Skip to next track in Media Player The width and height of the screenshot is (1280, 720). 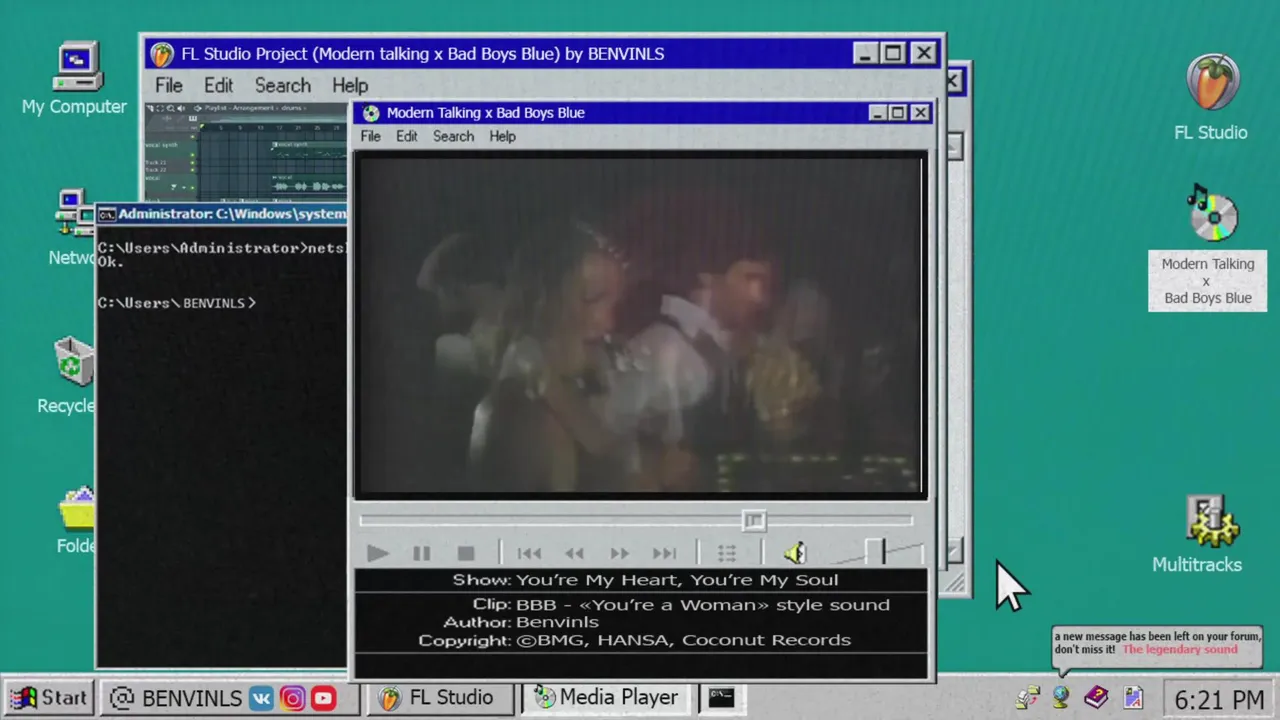click(x=664, y=553)
